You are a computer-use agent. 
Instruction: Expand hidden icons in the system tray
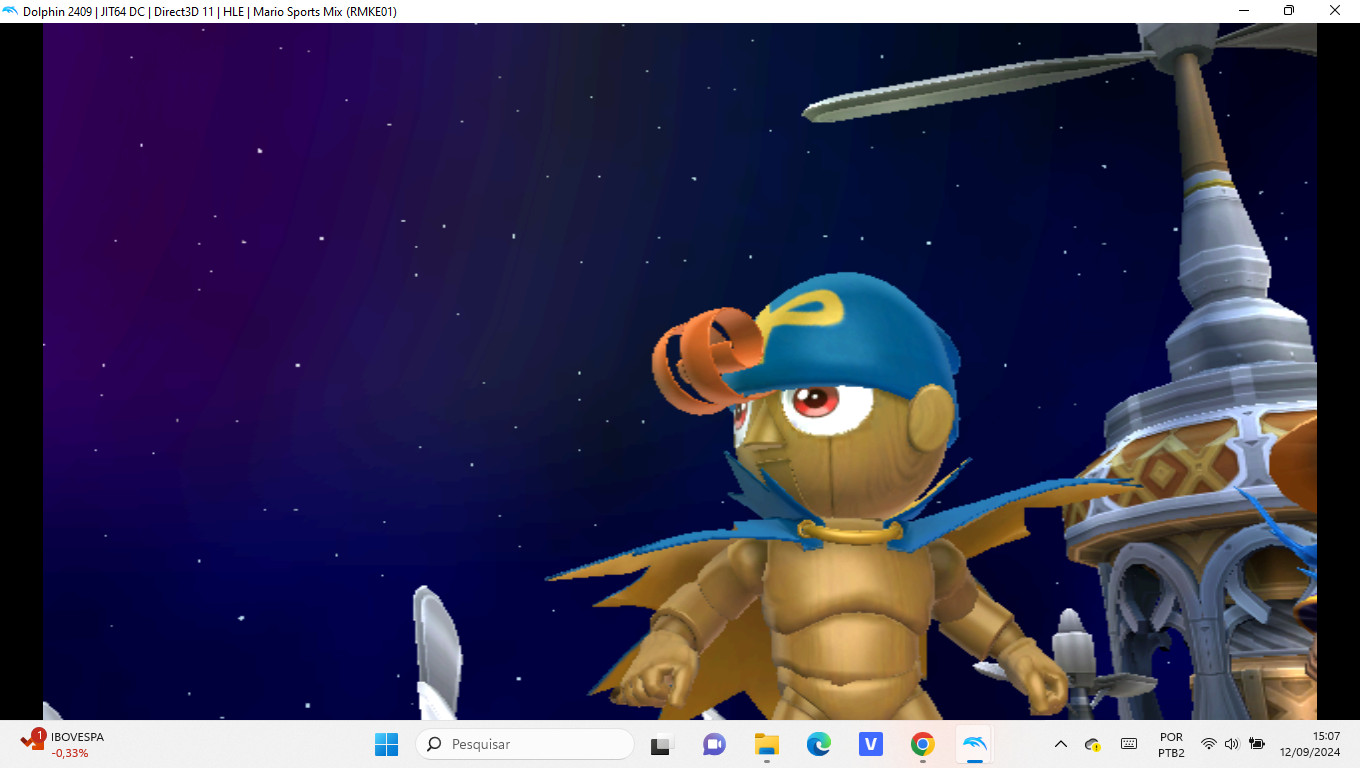(1059, 743)
